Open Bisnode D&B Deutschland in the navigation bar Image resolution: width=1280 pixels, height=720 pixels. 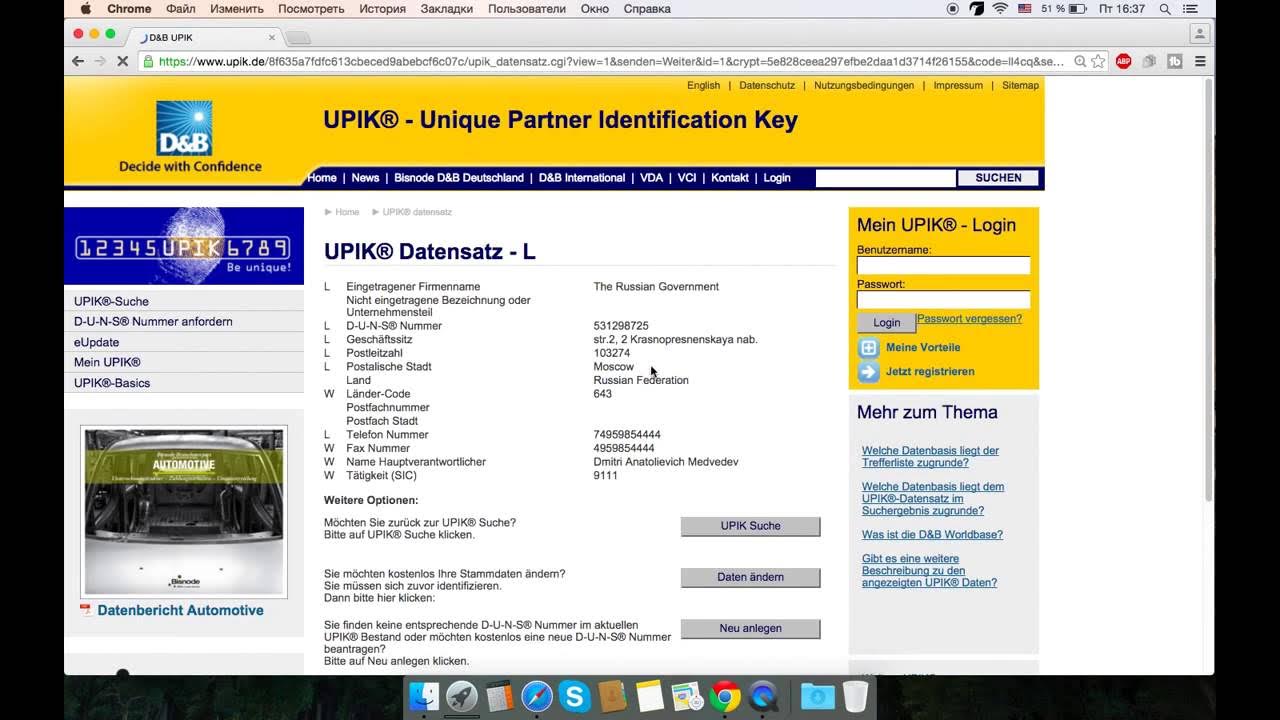459,178
